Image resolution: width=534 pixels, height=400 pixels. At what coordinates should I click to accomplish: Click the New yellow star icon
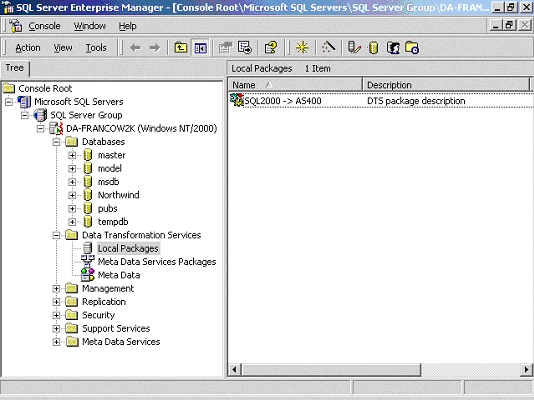(x=302, y=48)
